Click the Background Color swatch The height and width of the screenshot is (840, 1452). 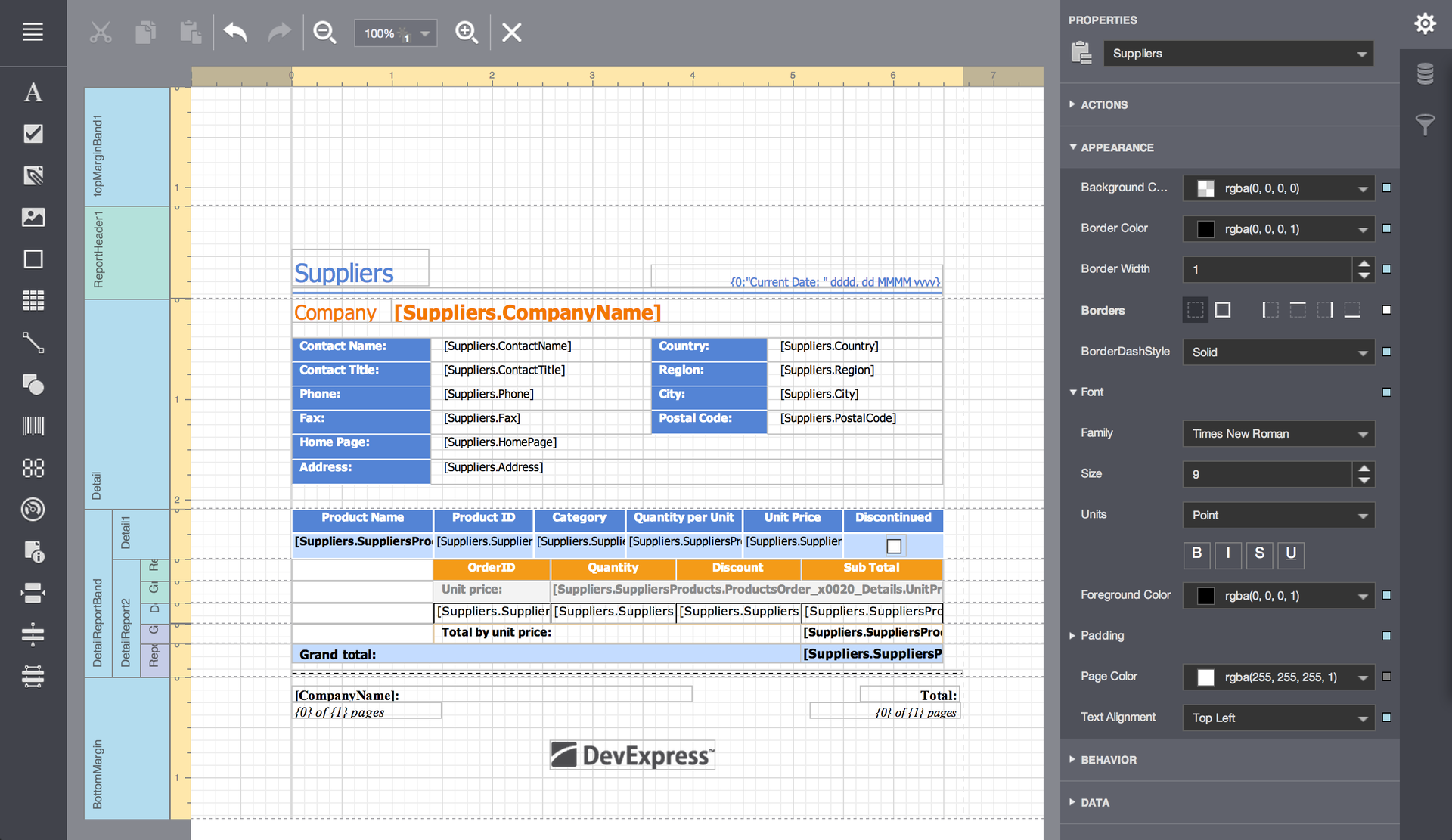click(x=1203, y=188)
